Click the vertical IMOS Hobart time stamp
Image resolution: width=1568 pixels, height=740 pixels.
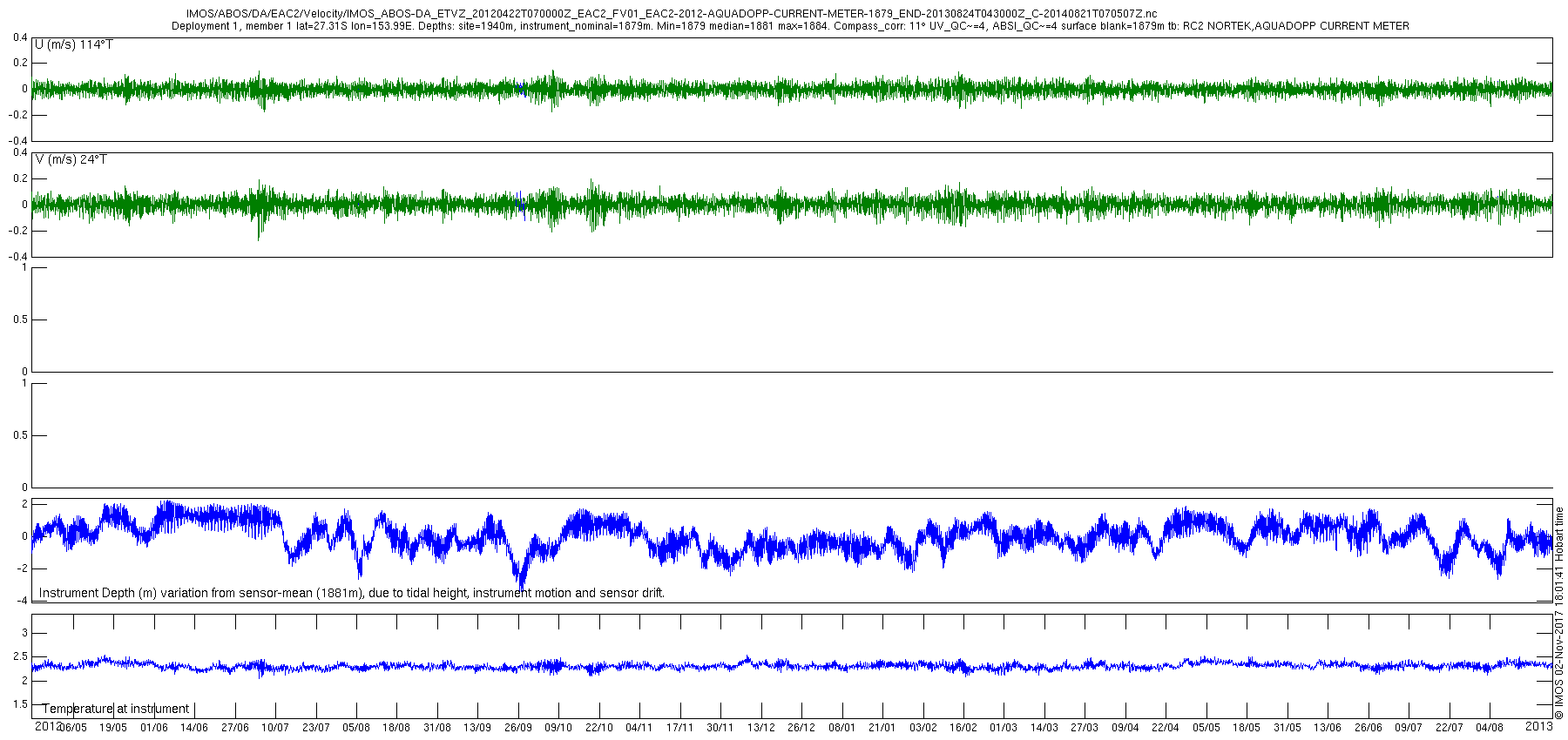coord(1559,613)
